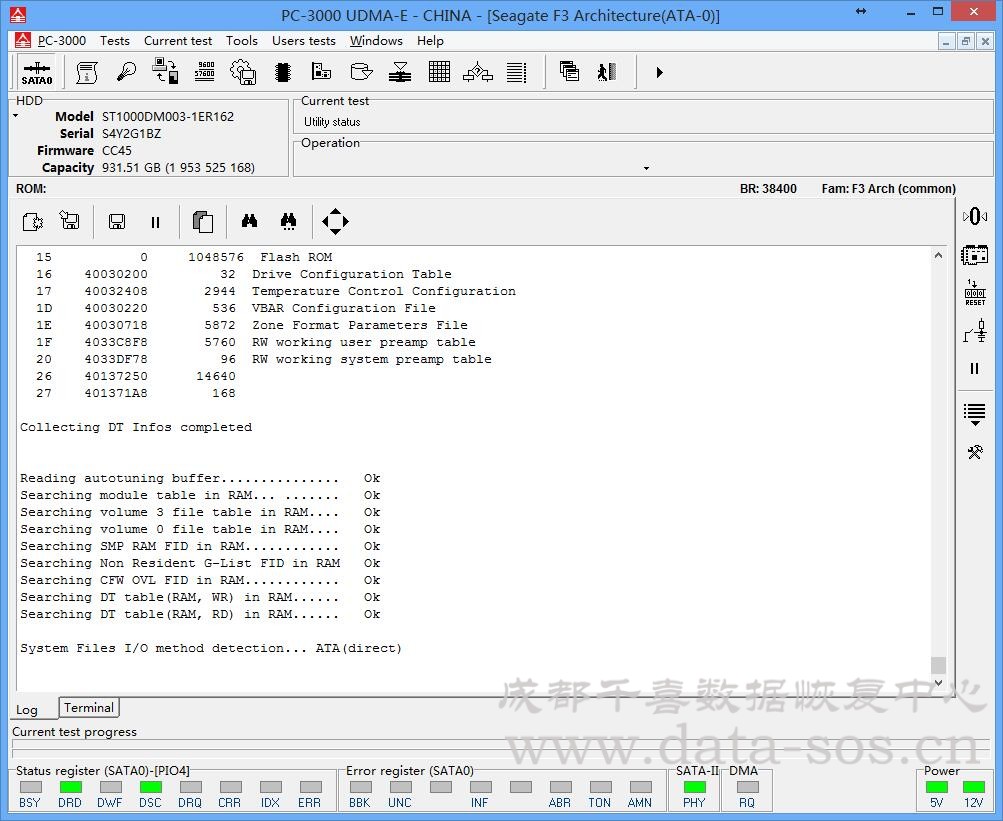Click the magnifying glass icon in main toolbar
This screenshot has height=821, width=1003.
pyautogui.click(x=126, y=72)
